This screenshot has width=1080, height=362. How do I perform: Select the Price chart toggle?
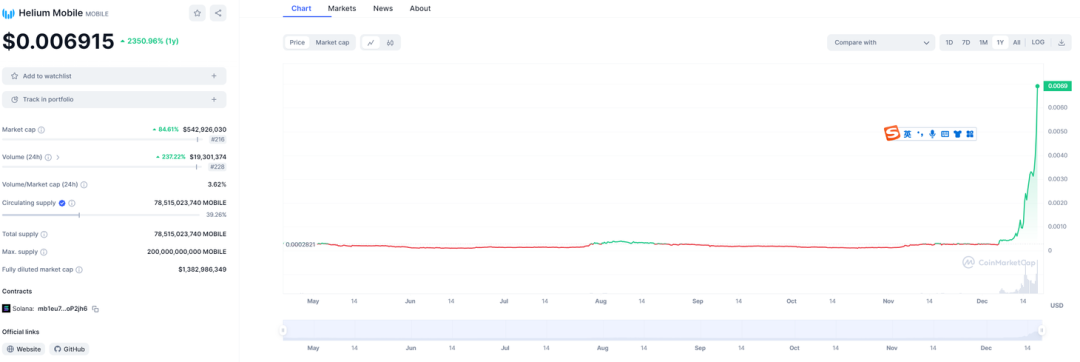point(297,43)
